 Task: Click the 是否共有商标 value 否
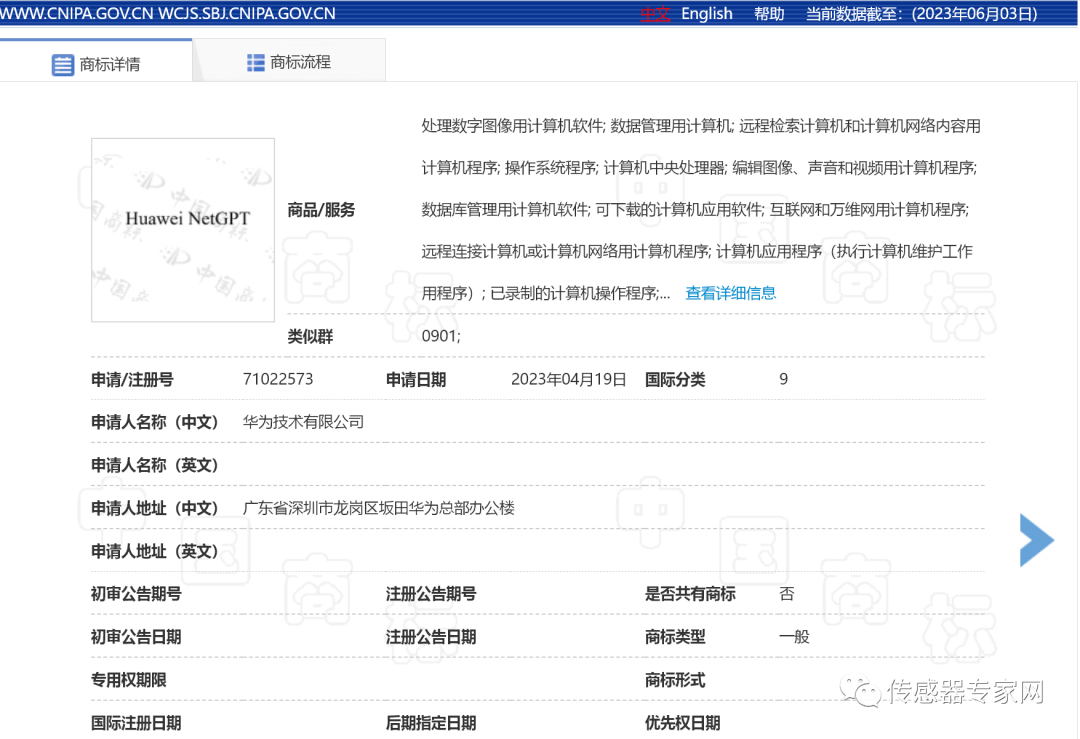click(786, 594)
